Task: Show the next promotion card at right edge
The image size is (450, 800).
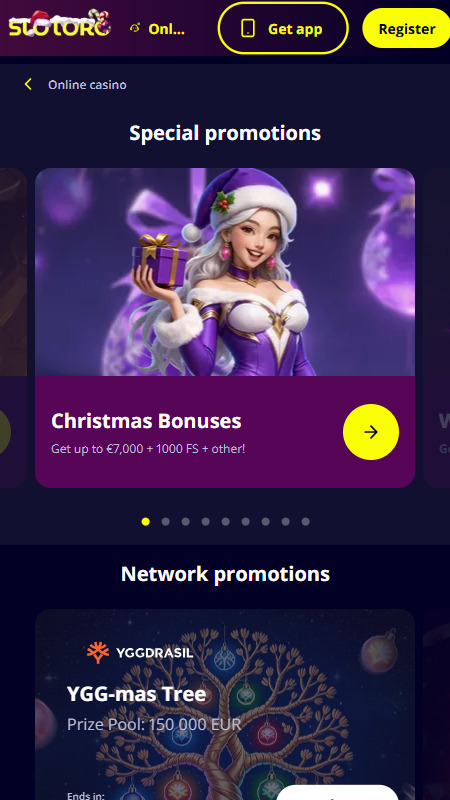Action: [437, 328]
